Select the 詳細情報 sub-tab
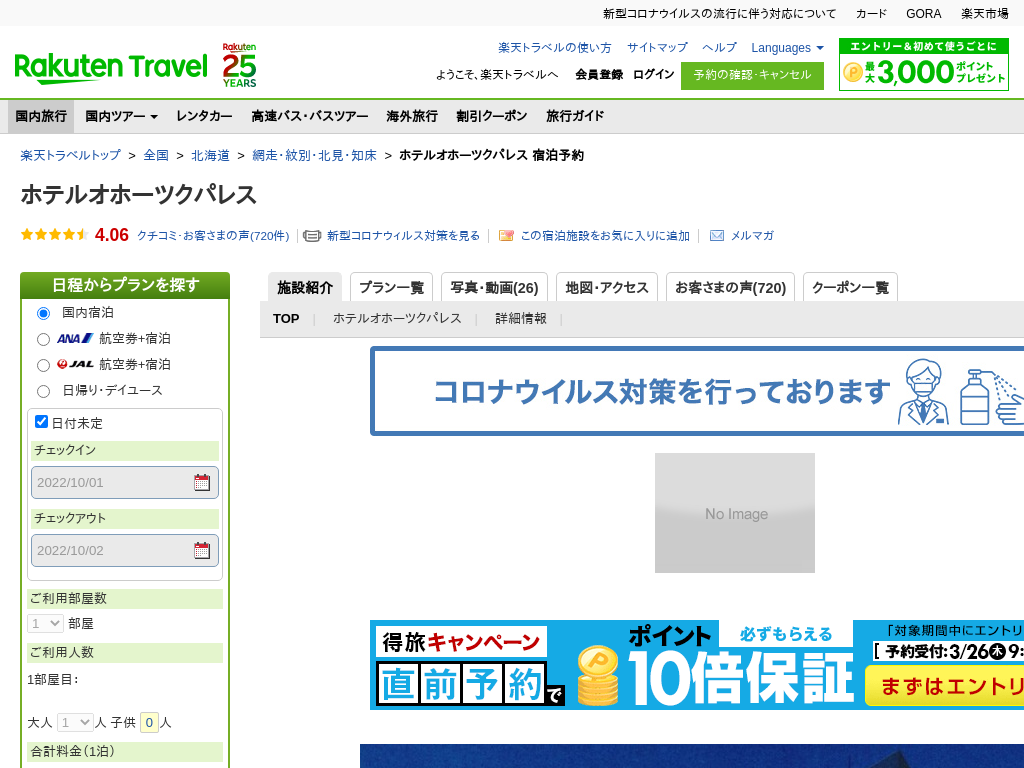 point(520,319)
